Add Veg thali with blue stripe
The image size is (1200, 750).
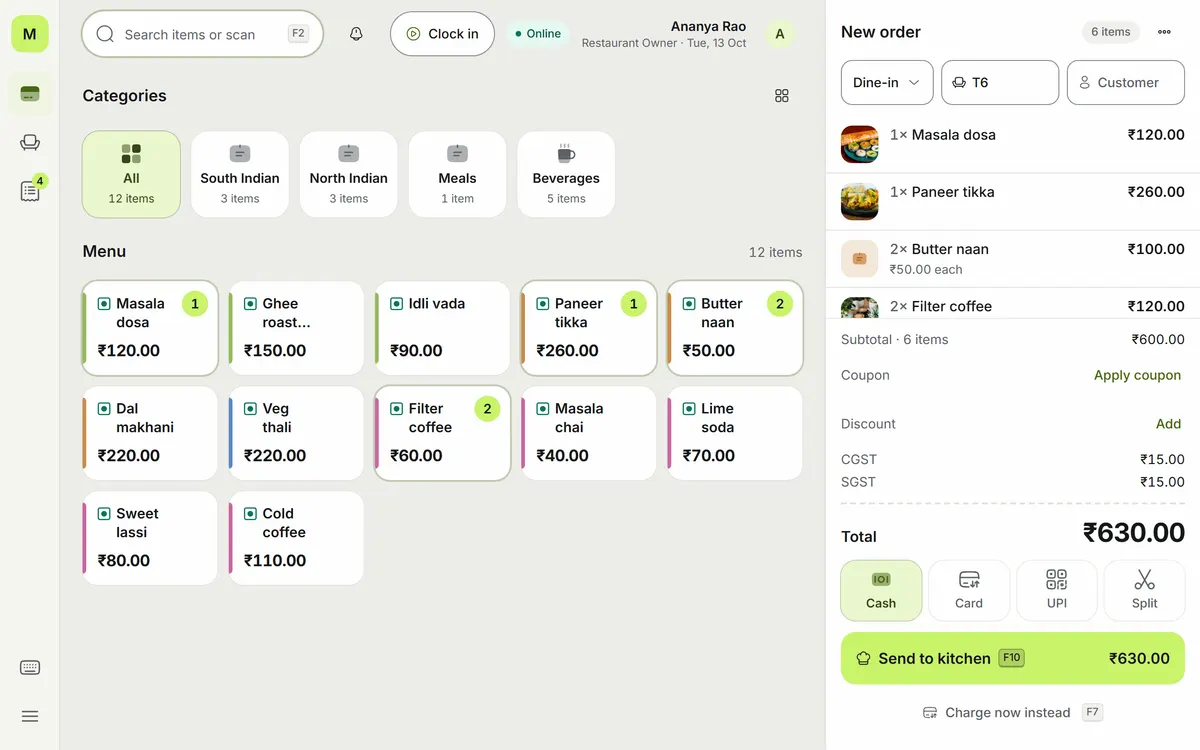296,433
